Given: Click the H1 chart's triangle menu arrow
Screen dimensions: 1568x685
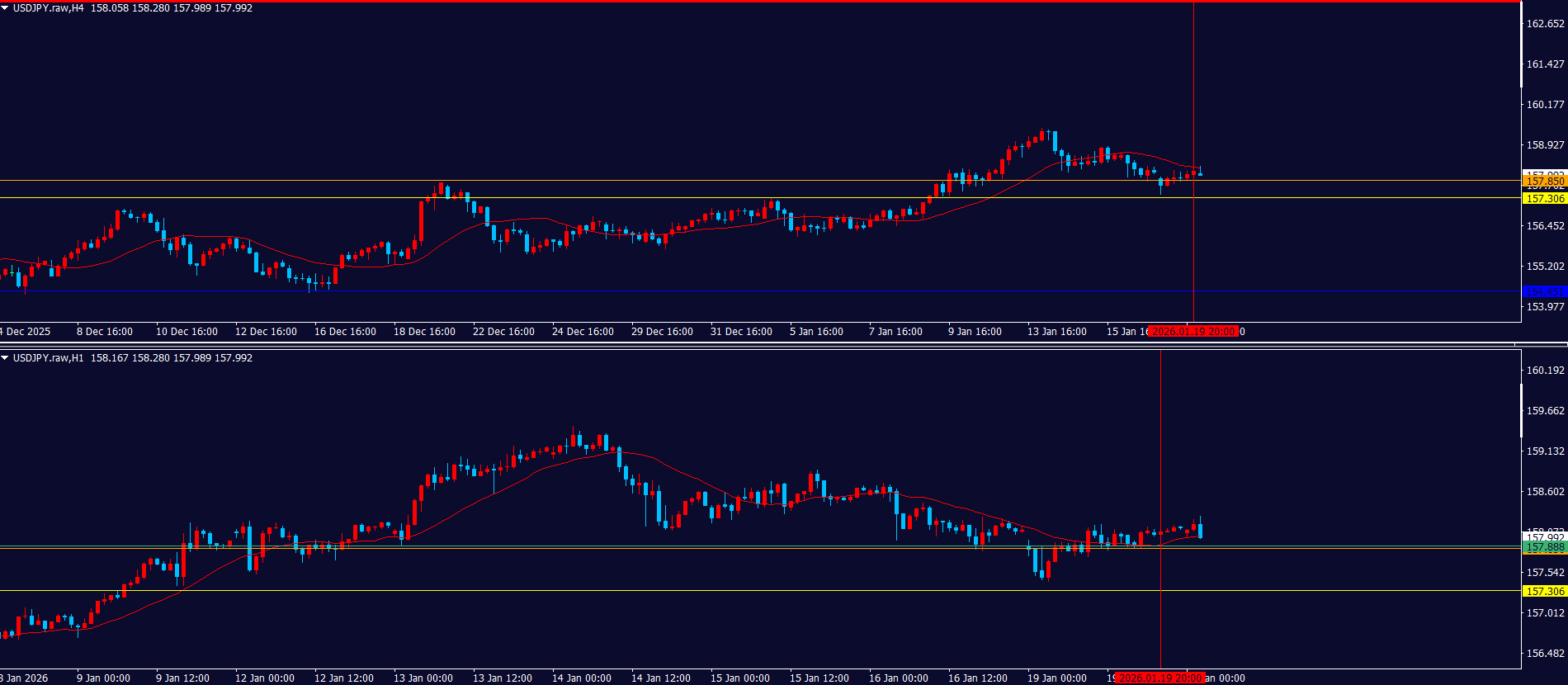Looking at the screenshot, I should tap(5, 358).
